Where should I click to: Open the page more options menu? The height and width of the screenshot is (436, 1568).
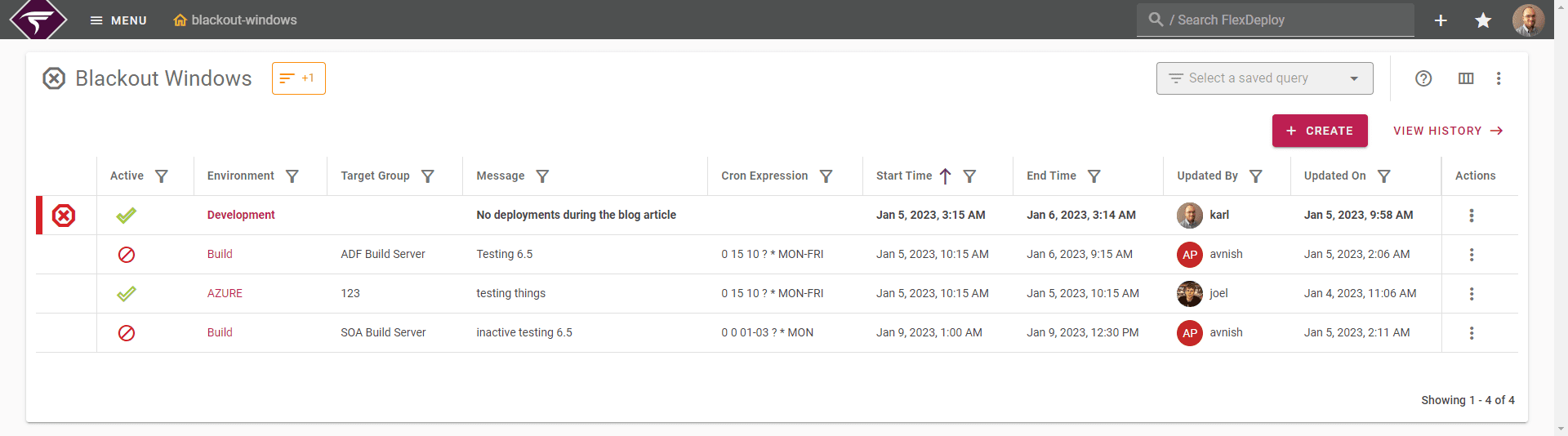pos(1499,78)
